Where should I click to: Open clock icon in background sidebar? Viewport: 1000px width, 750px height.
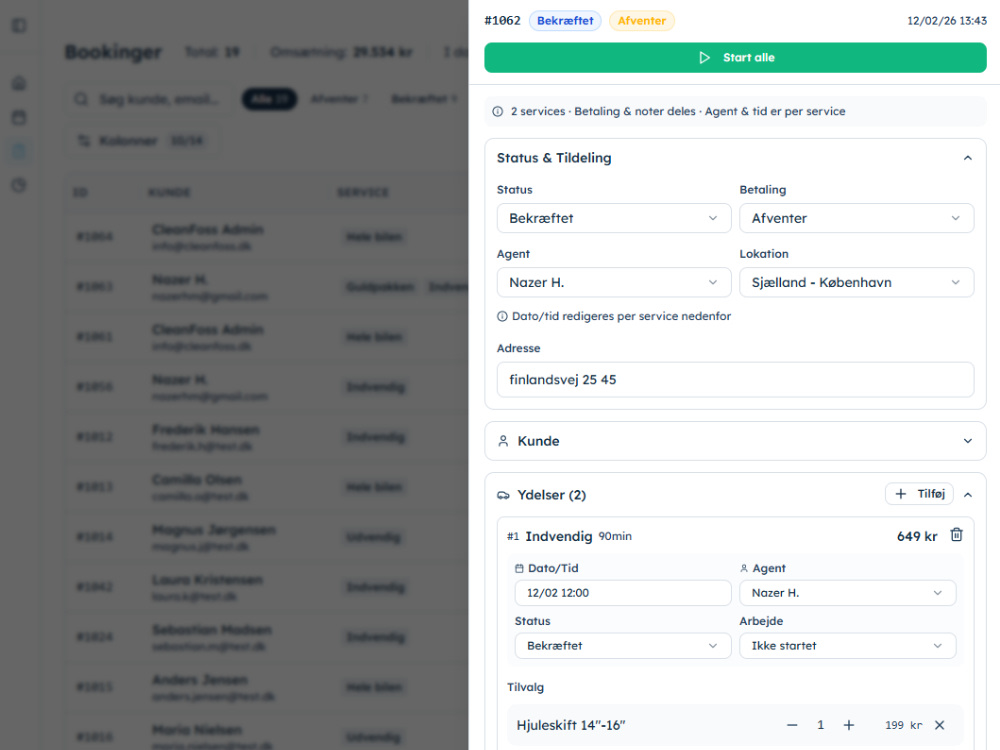[x=19, y=186]
